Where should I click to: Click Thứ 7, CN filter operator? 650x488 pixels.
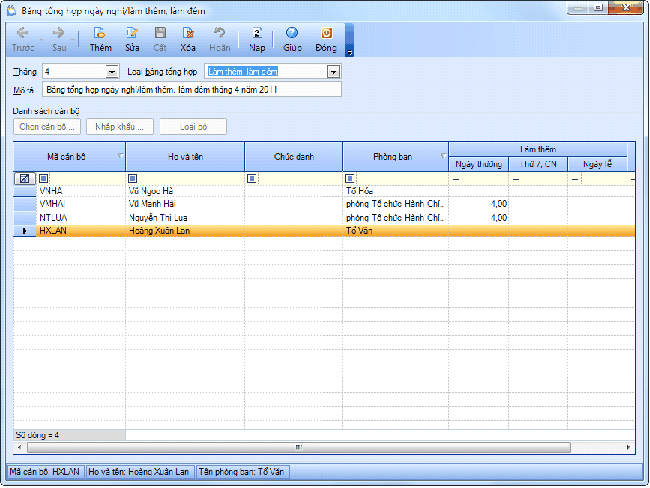coord(516,179)
